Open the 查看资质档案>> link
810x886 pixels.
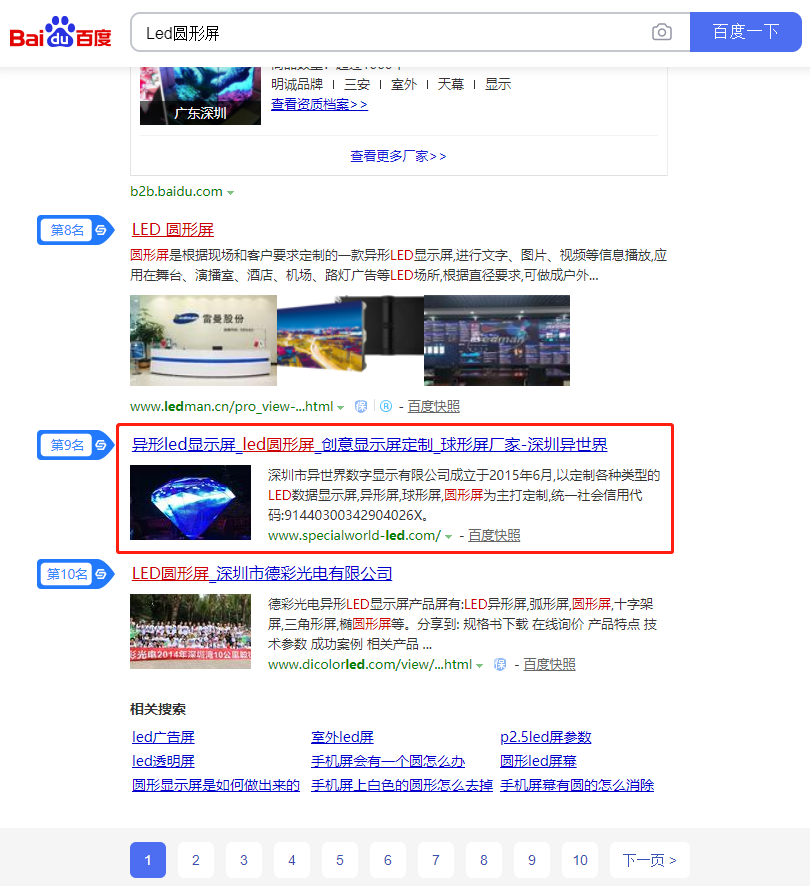tap(319, 105)
